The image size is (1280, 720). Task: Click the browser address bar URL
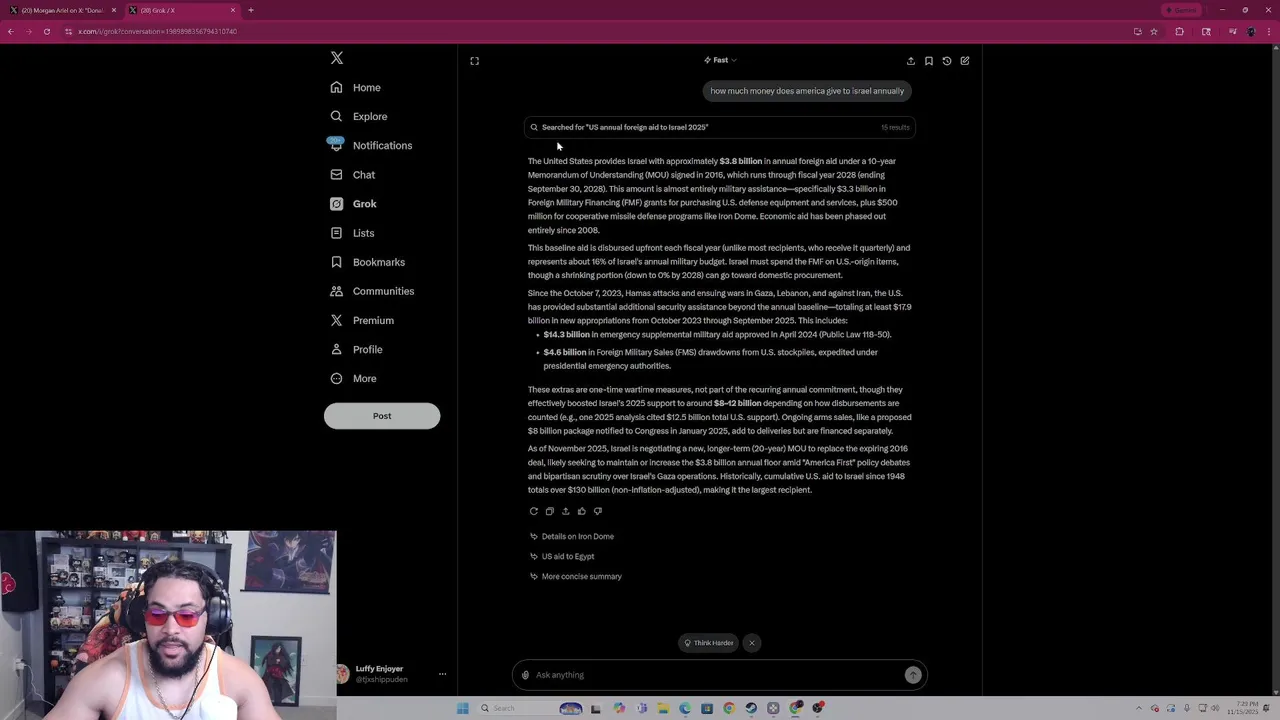158,32
